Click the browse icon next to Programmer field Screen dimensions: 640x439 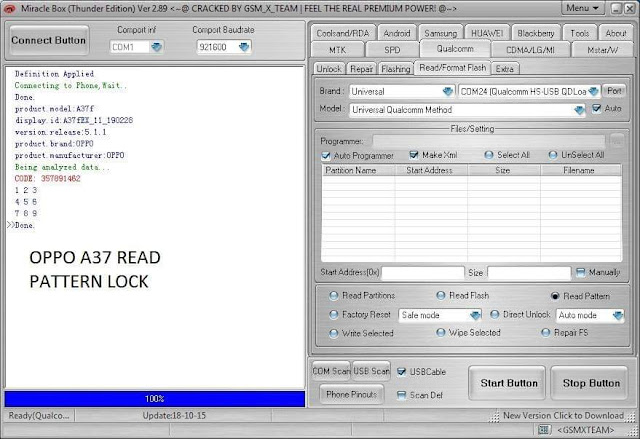click(617, 141)
